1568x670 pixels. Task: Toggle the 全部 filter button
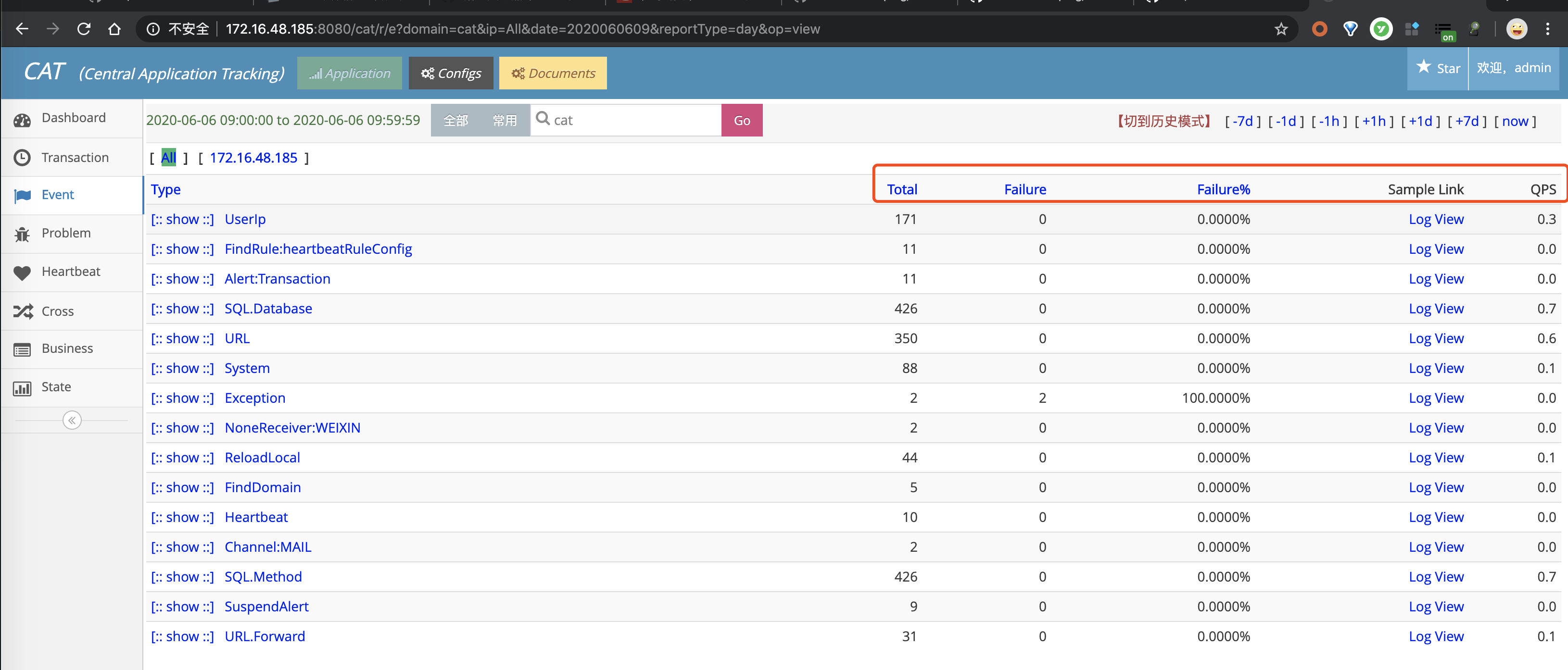tap(455, 120)
